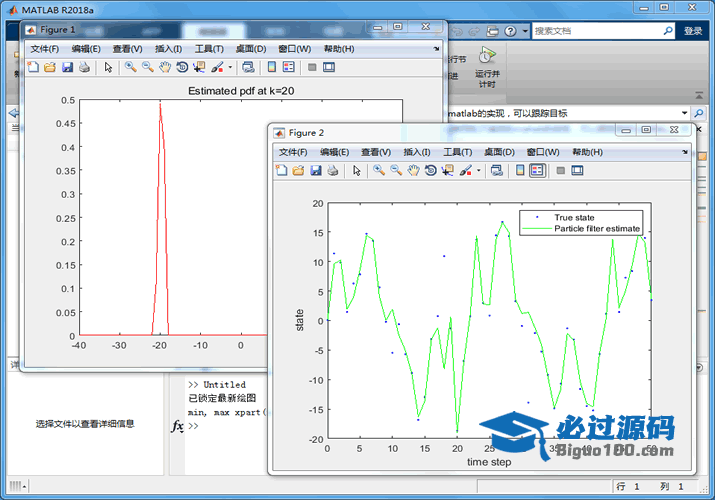Click folder search magnifier beside path bar
The height and width of the screenshot is (500, 715).
(x=698, y=113)
